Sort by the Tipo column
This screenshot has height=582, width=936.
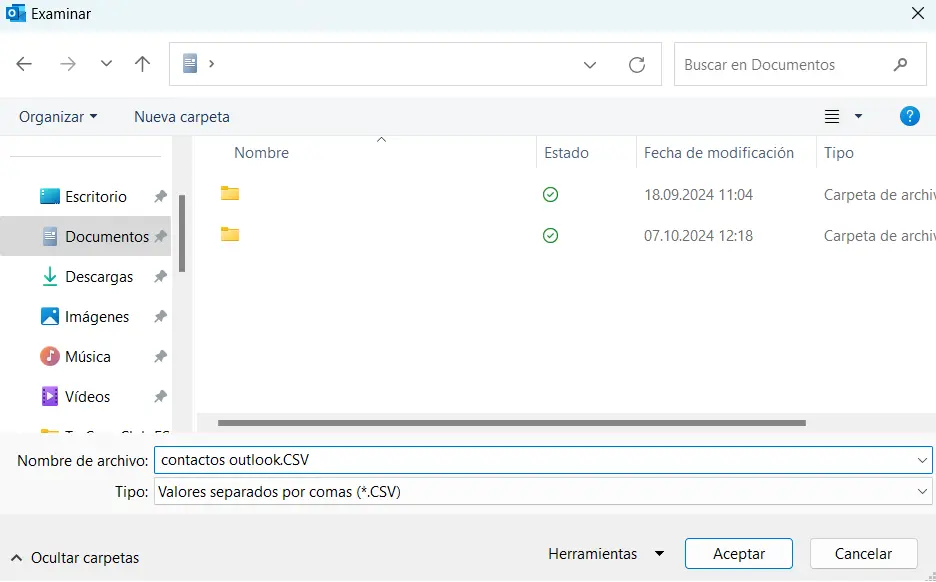839,153
